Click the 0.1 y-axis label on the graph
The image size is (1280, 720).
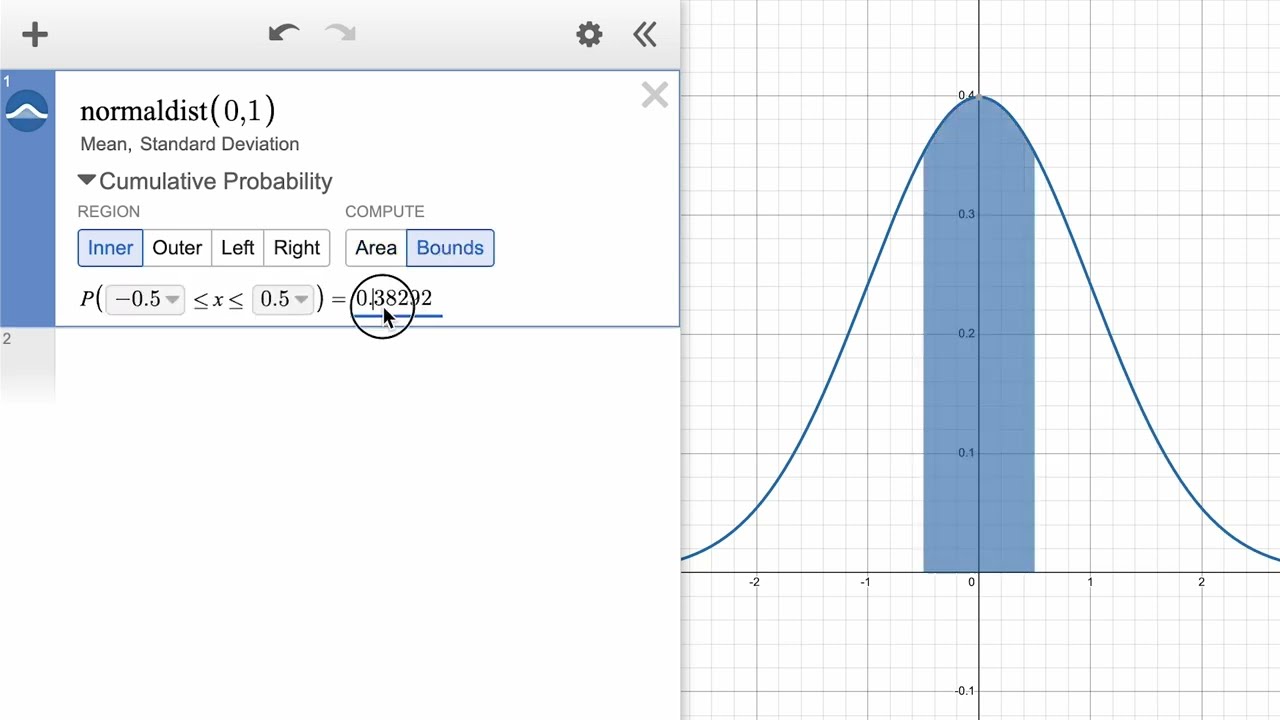[x=965, y=453]
